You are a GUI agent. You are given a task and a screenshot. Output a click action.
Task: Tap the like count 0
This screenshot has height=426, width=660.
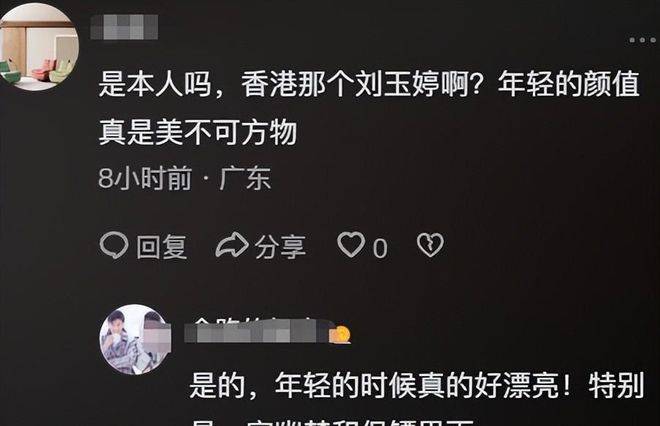(380, 248)
